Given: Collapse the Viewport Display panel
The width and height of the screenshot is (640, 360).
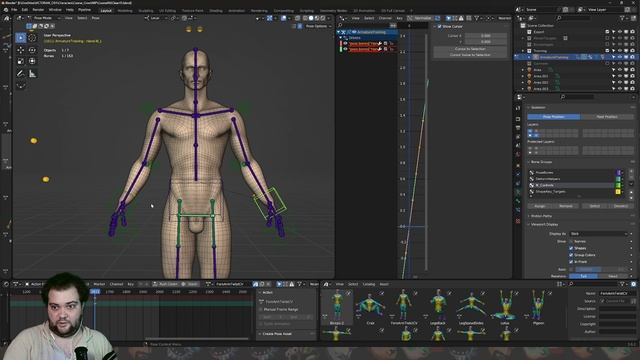Looking at the screenshot, I should [x=528, y=224].
